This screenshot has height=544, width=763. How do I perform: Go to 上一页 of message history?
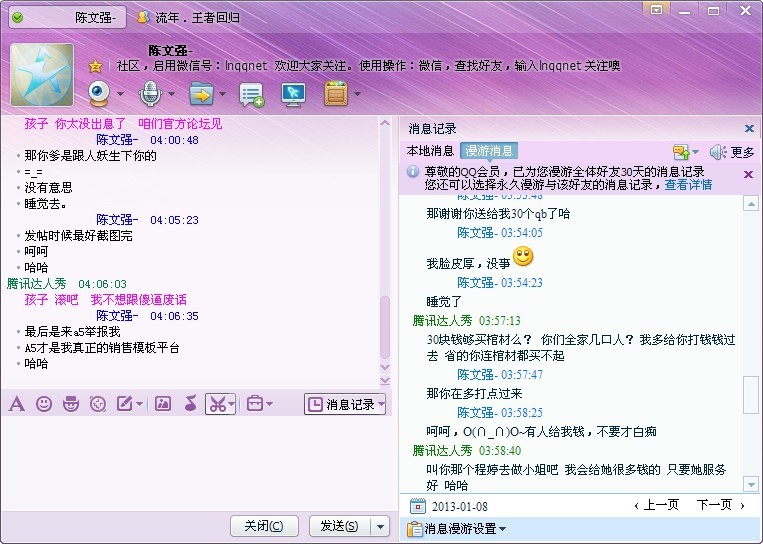click(x=657, y=505)
